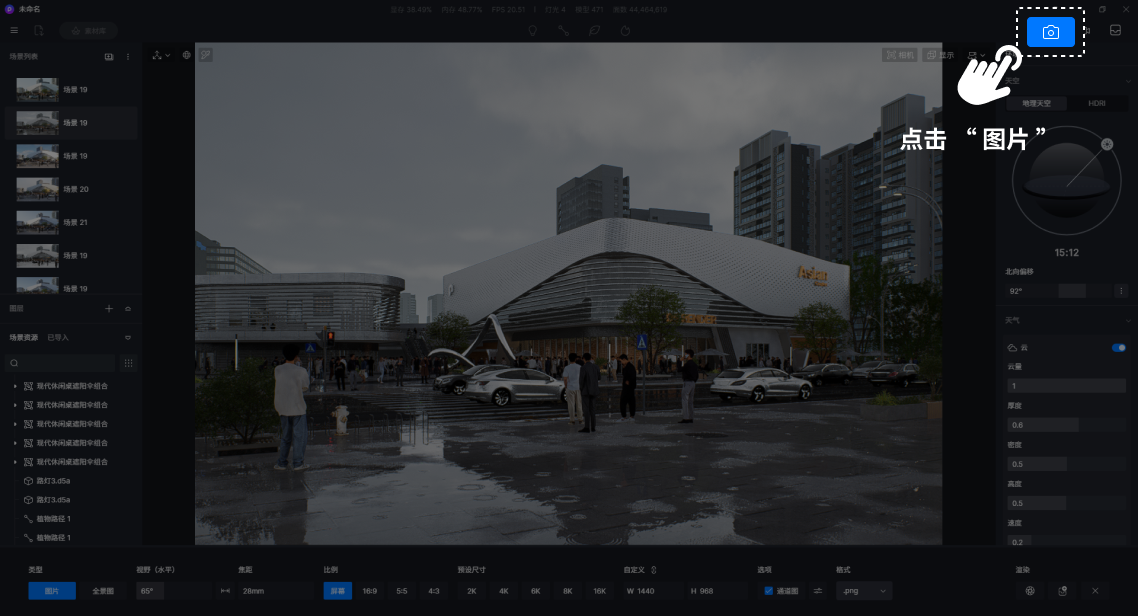1138x616 pixels.
Task: Open the axis gizmo dropdown above viewport
Action: tap(161, 55)
